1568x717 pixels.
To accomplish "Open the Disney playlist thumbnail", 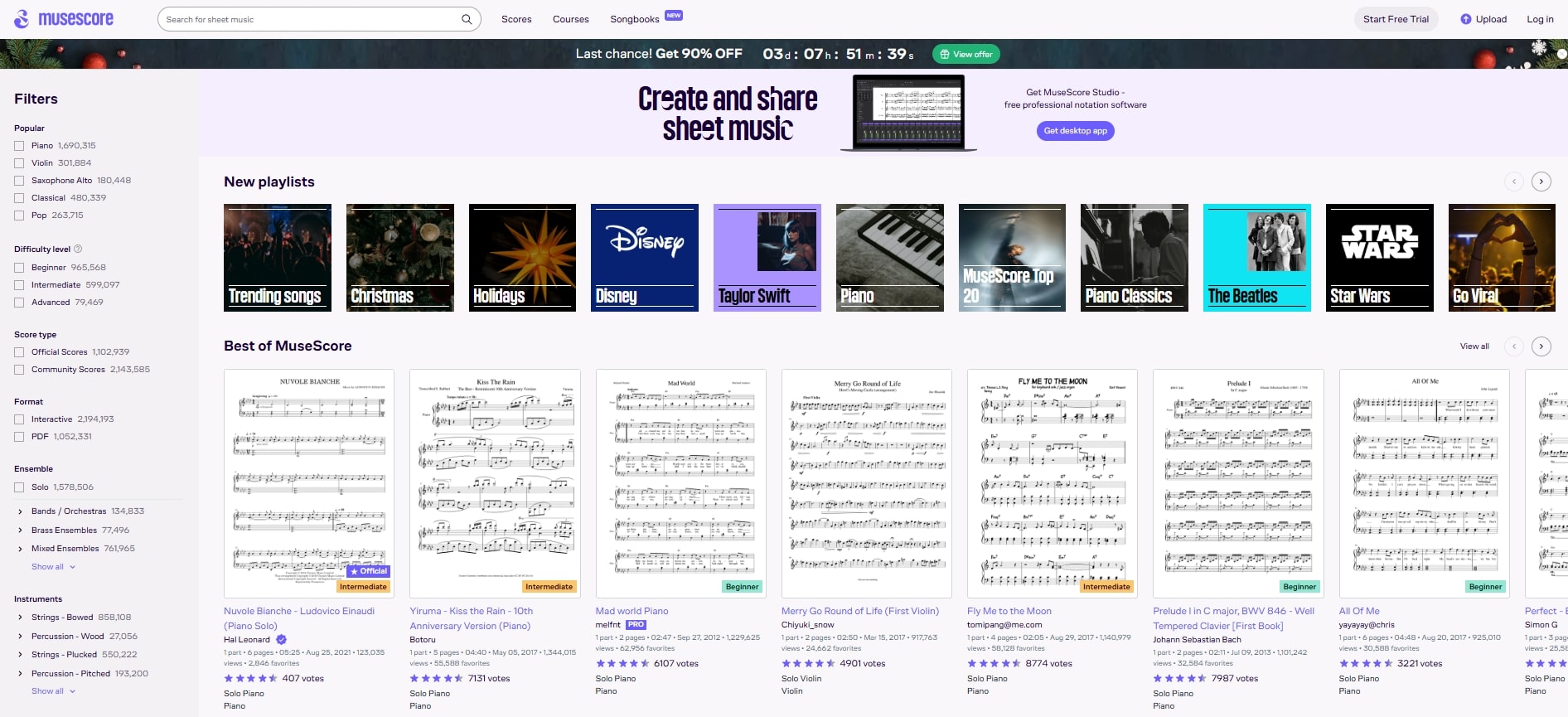I will (x=645, y=258).
